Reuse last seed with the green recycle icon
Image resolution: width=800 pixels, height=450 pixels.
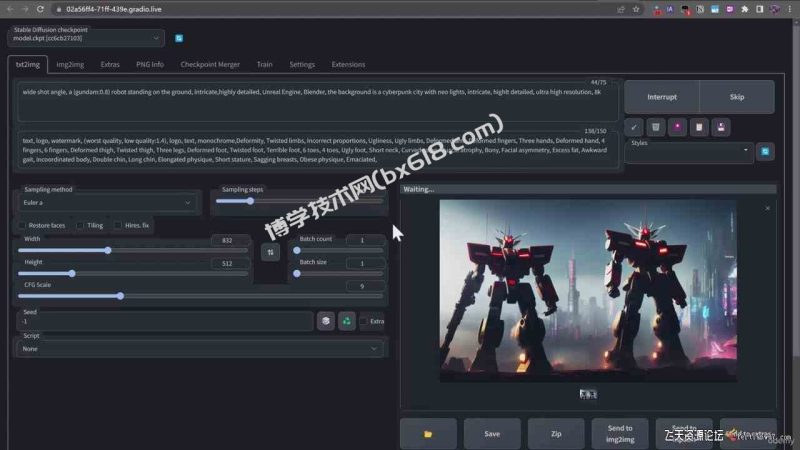tap(347, 321)
